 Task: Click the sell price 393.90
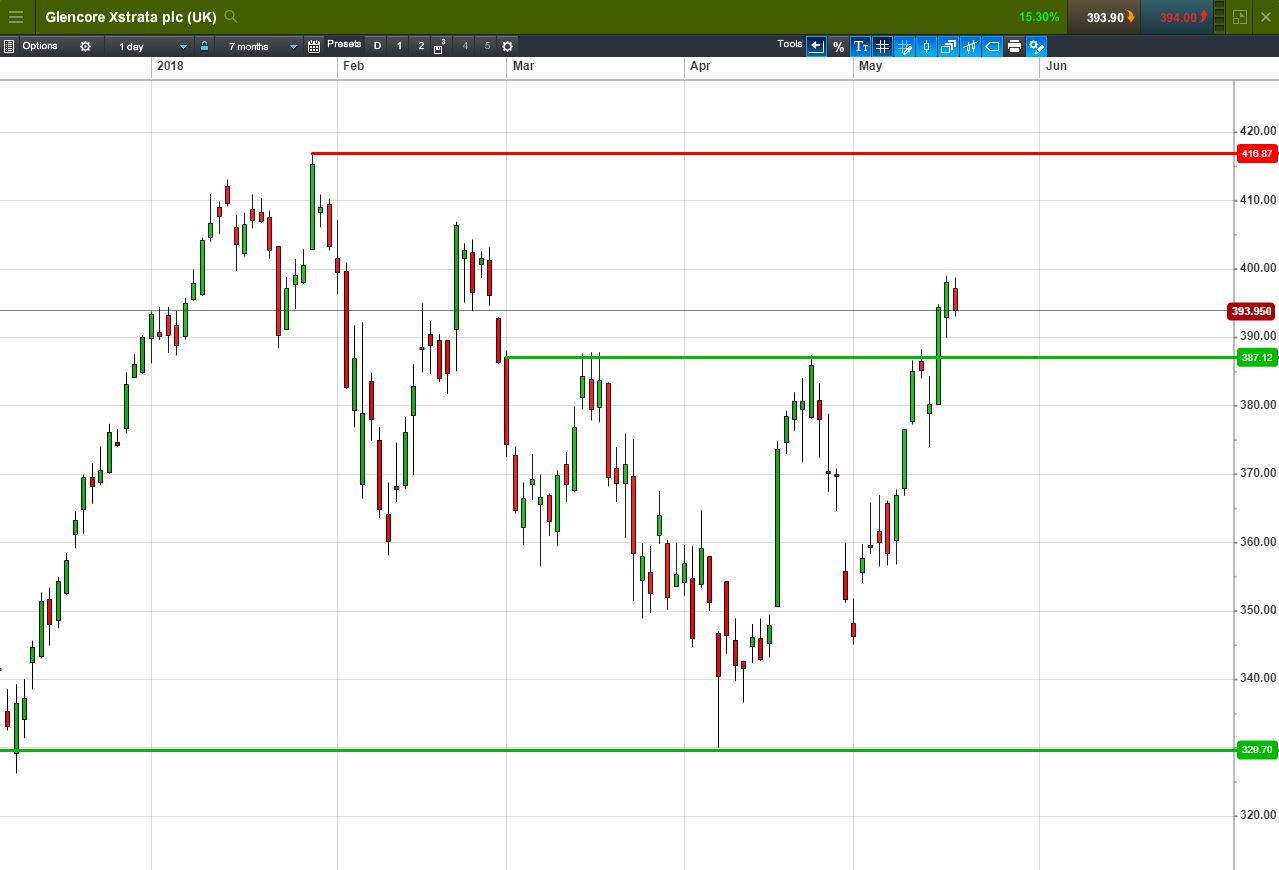(x=1105, y=17)
